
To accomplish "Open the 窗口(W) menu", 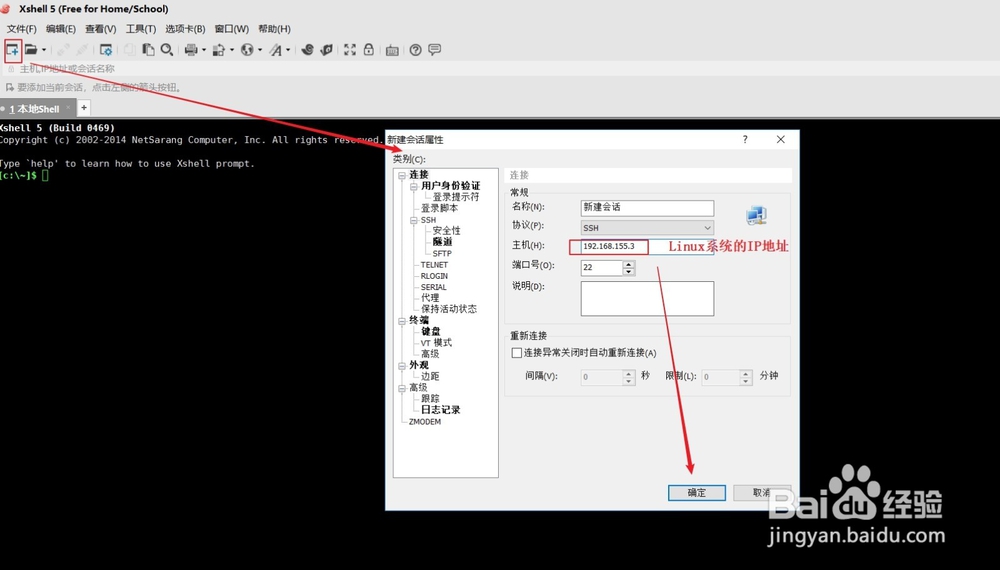I will point(232,29).
